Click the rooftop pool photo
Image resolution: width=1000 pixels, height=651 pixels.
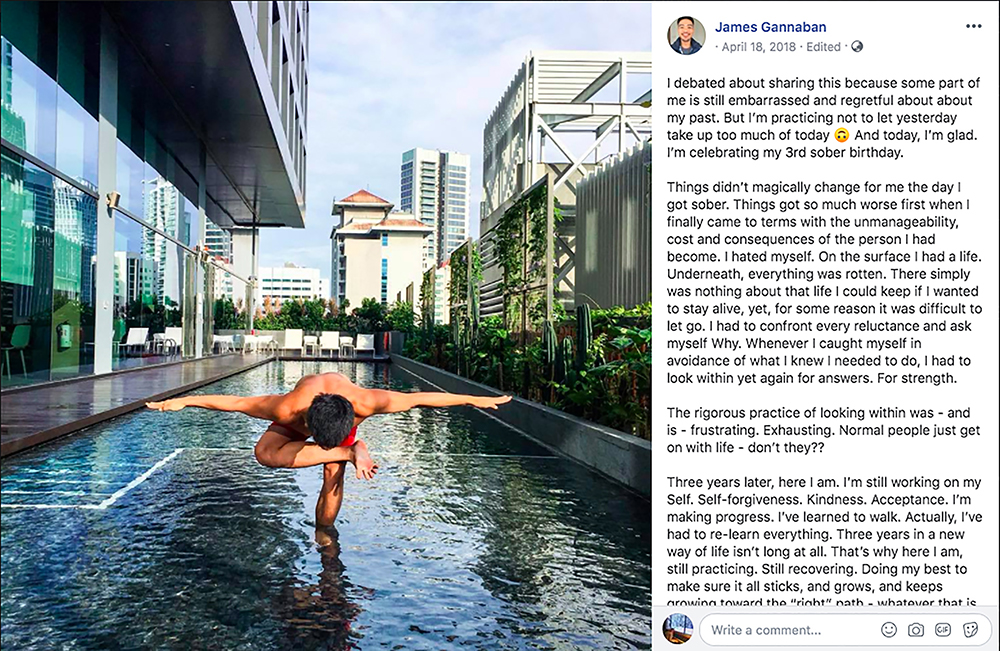click(326, 326)
